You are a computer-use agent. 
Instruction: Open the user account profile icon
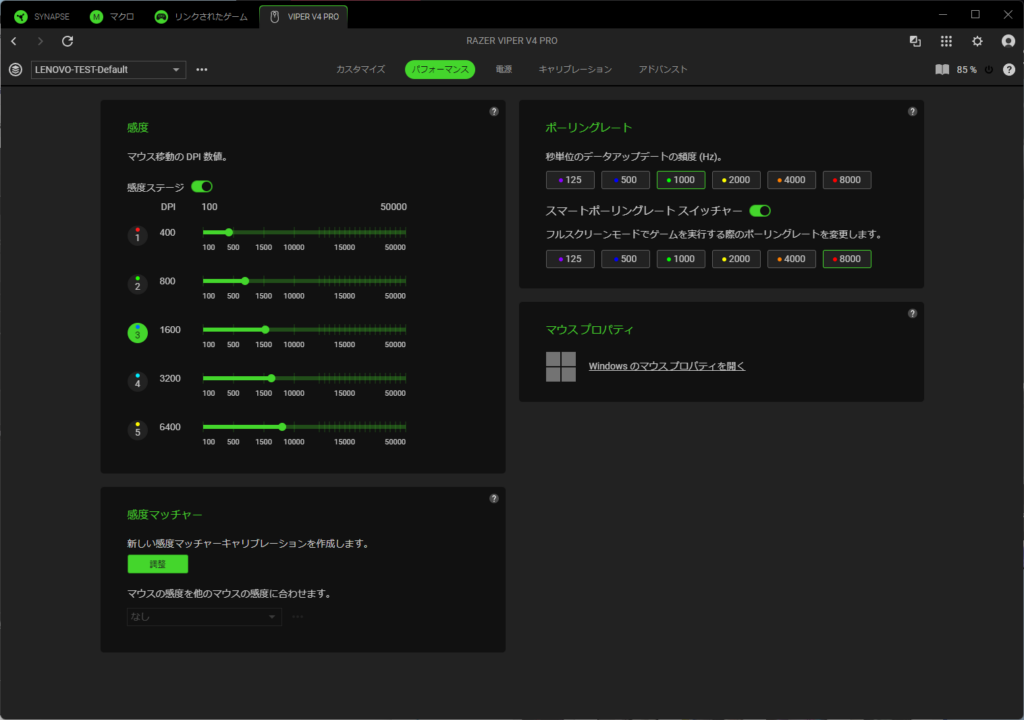1008,41
